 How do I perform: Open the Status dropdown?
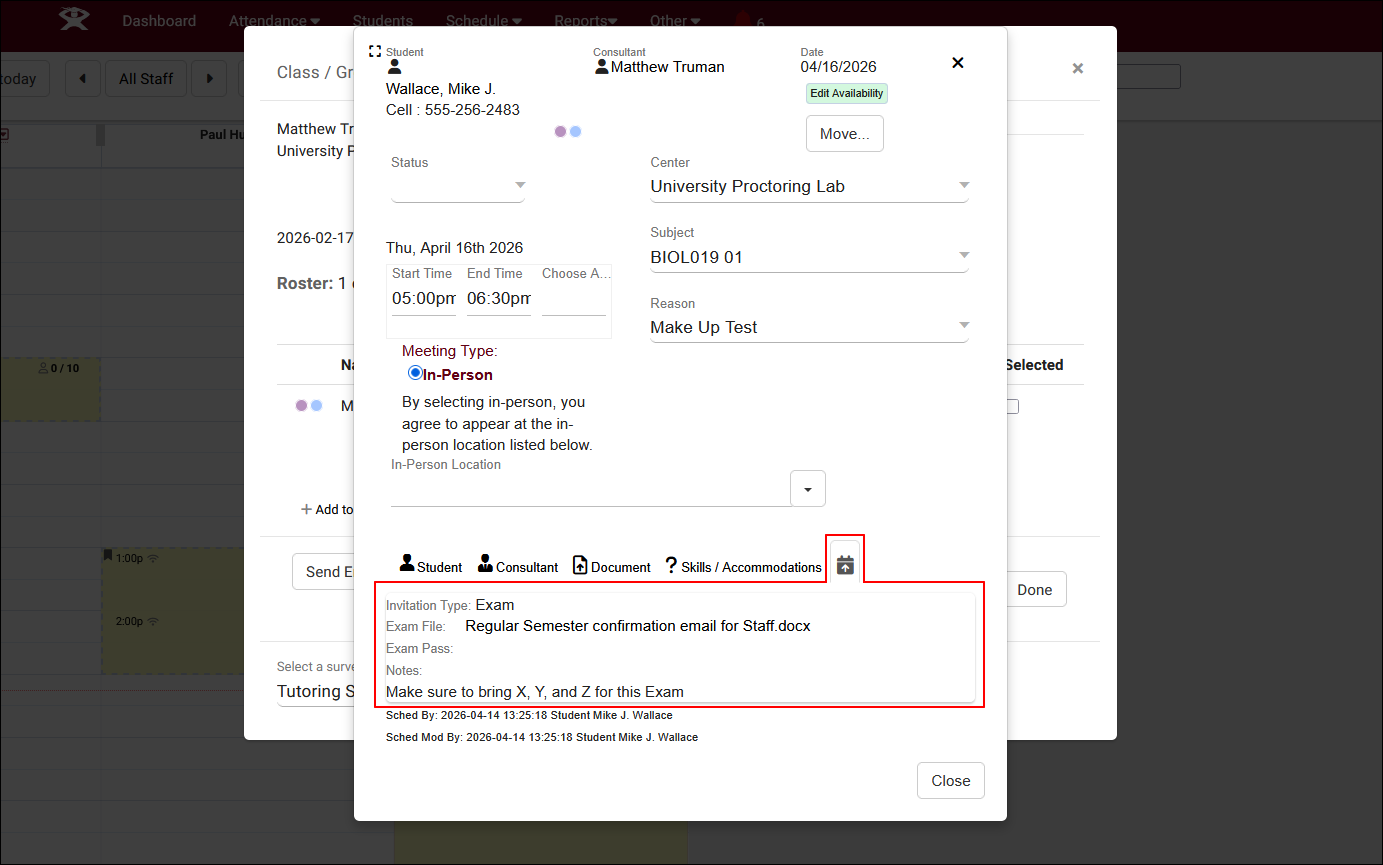458,186
